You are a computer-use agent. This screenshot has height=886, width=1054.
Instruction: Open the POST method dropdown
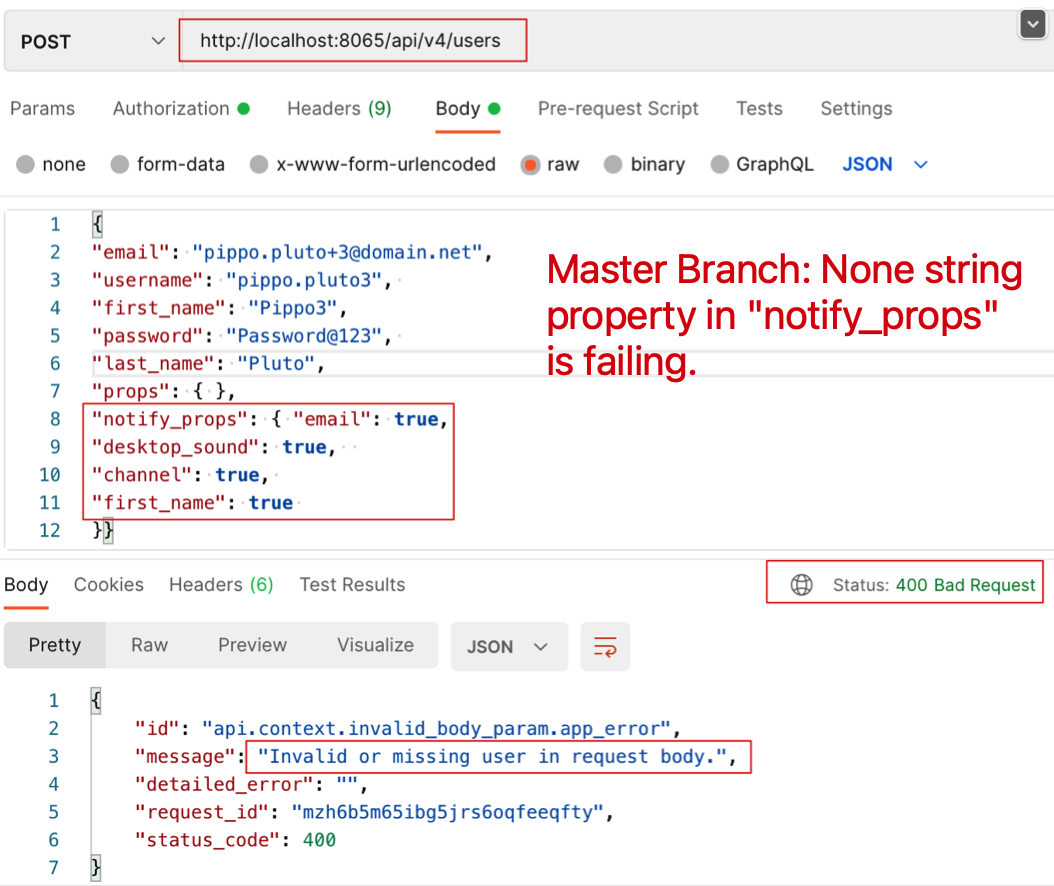[x=92, y=42]
